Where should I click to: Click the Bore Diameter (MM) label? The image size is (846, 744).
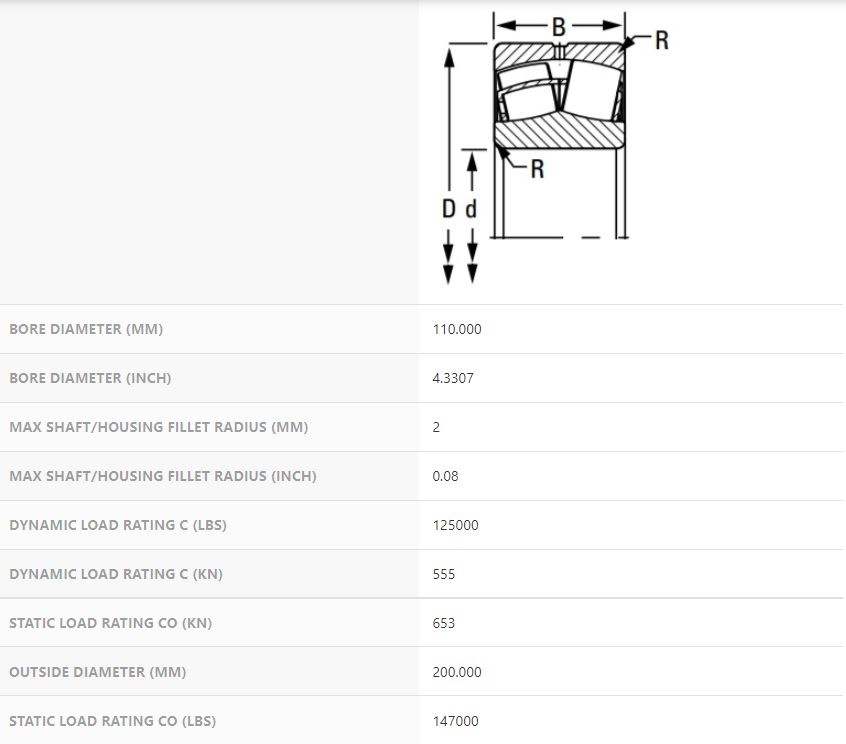point(86,329)
